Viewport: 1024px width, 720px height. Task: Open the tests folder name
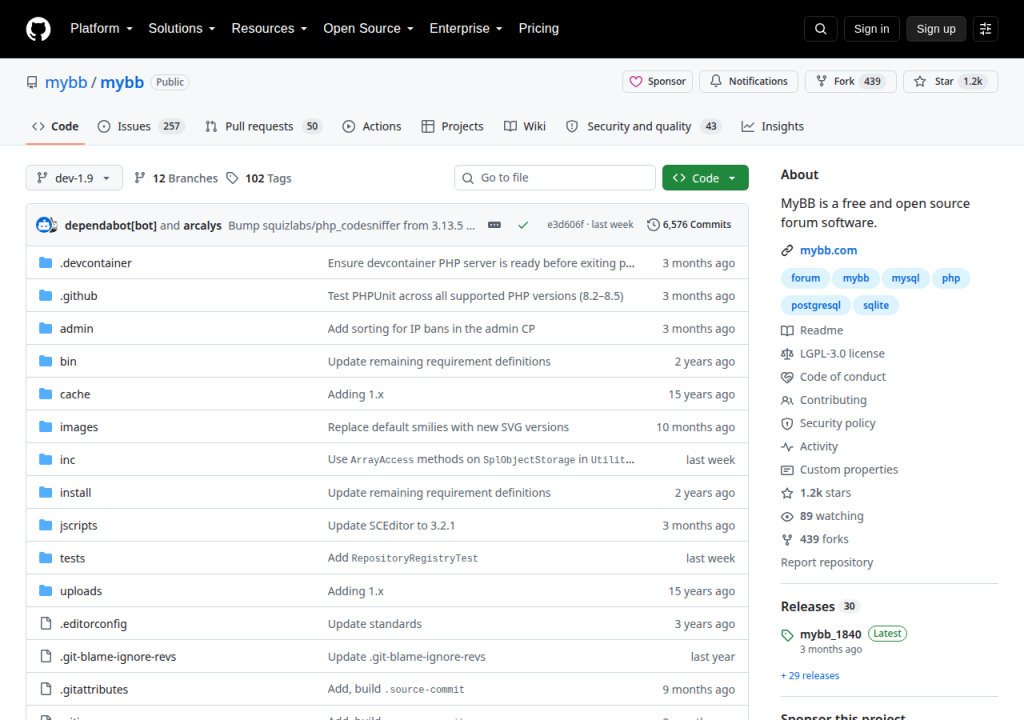point(72,558)
